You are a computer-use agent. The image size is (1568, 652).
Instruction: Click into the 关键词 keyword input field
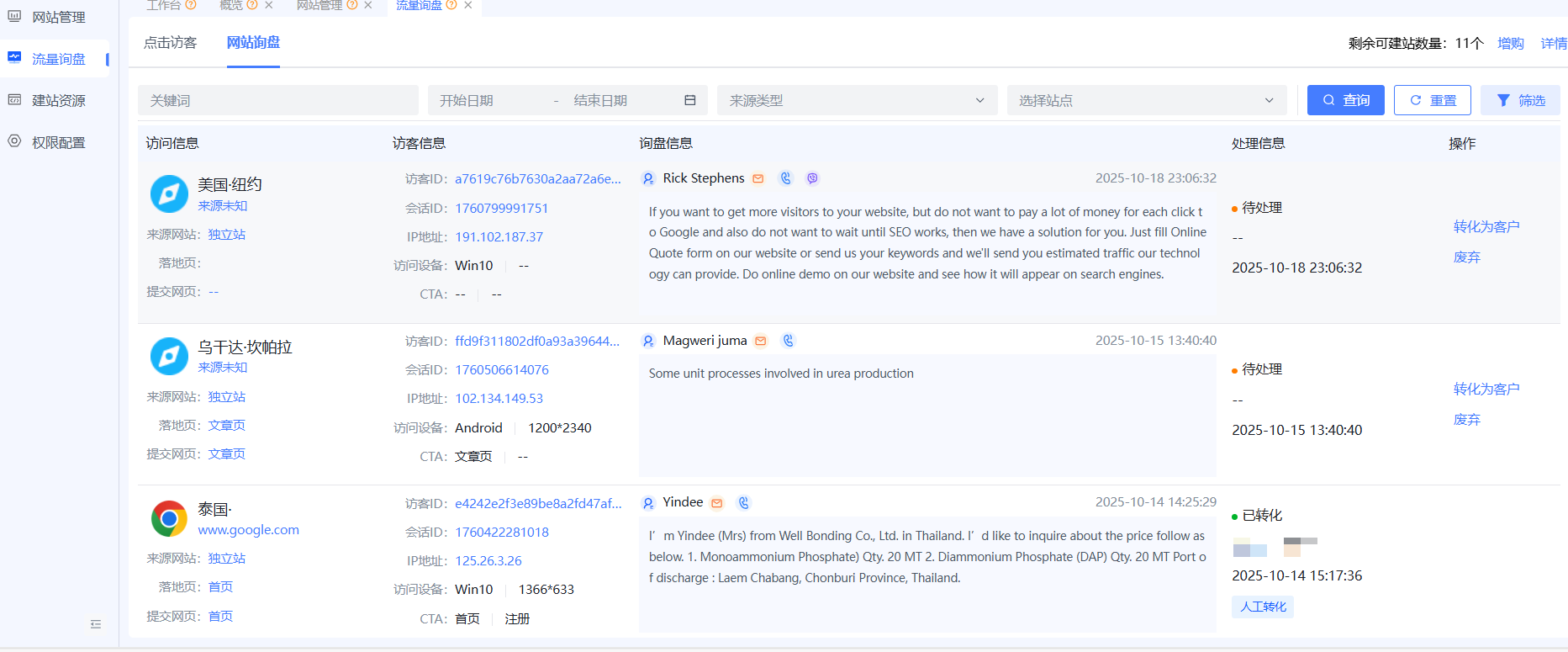pyautogui.click(x=277, y=100)
